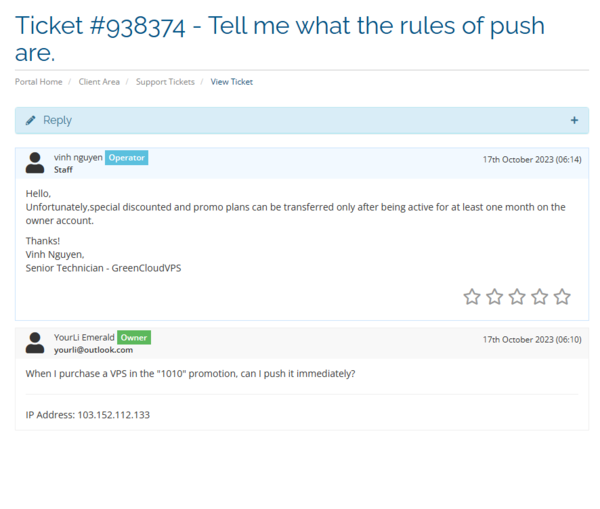Viewport: 600px width, 509px height.
Task: Rate the reply one star
Action: (472, 296)
